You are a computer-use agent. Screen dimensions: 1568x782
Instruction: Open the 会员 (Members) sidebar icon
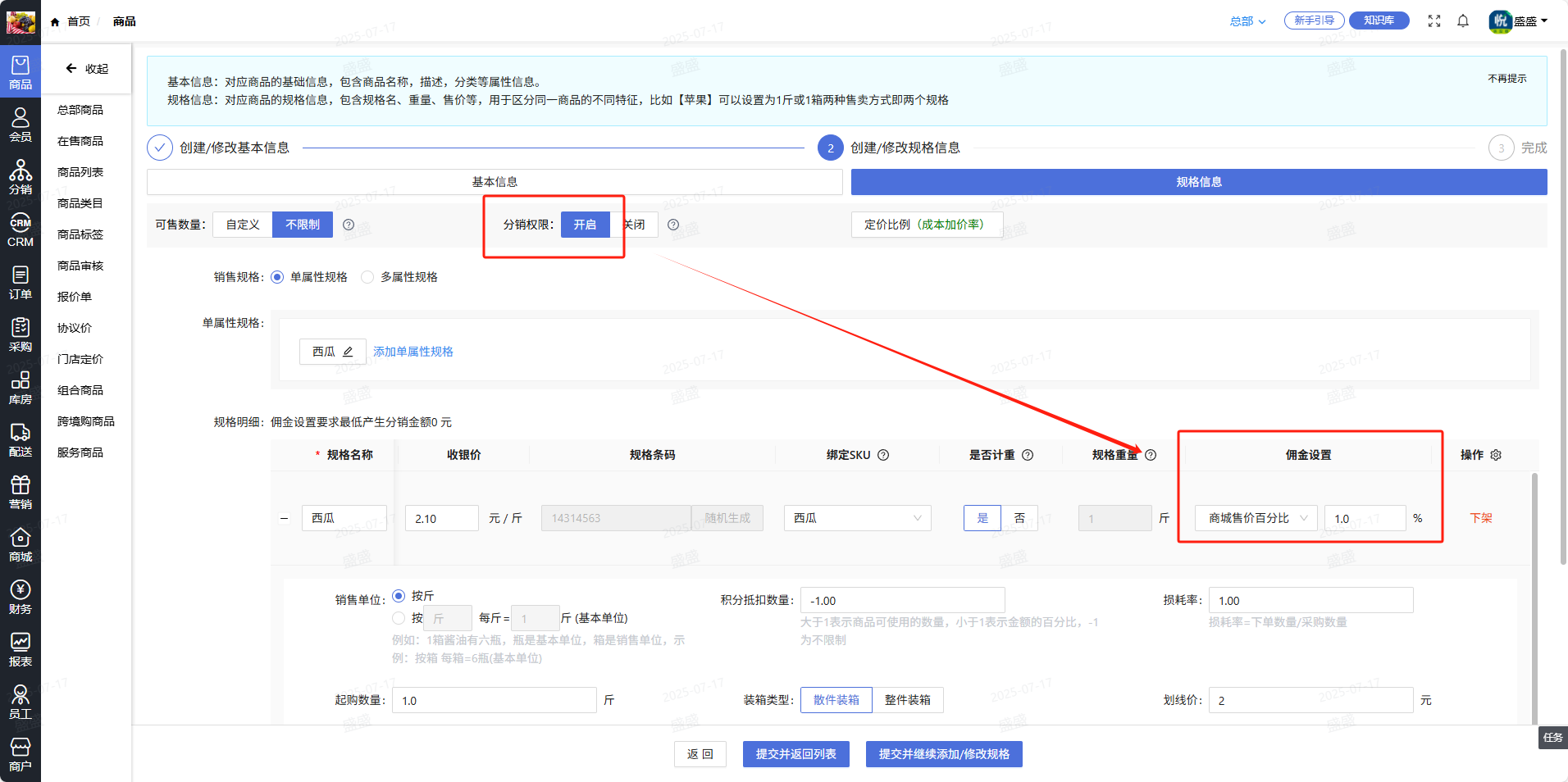(21, 125)
